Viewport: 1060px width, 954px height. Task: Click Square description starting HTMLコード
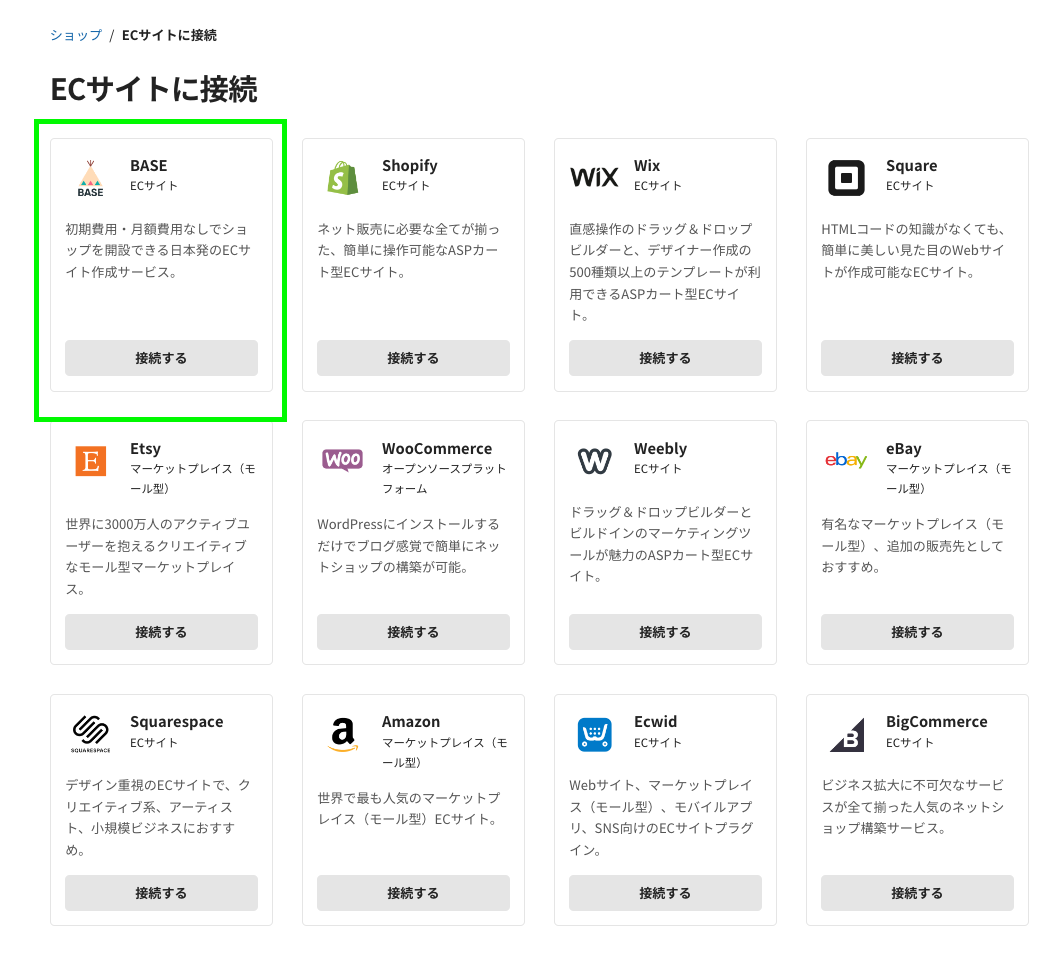tap(913, 250)
